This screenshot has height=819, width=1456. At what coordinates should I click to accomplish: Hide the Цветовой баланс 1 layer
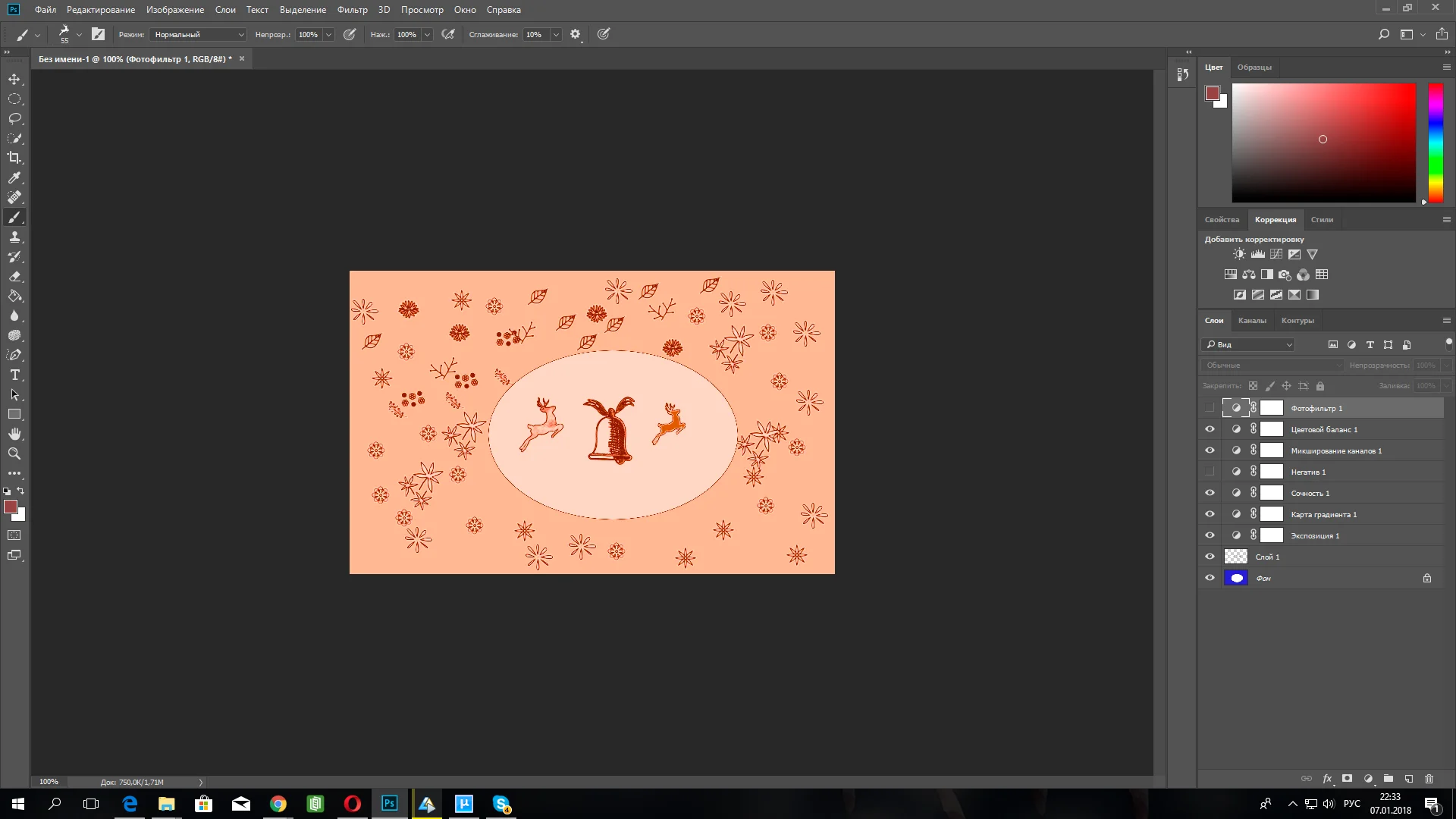coord(1210,429)
